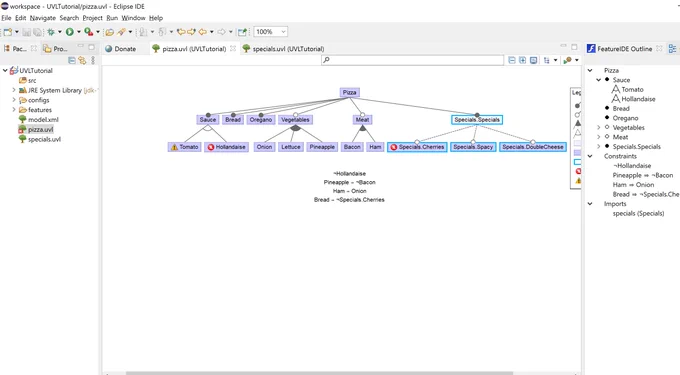Select the Specials.Cherries feature box
The height and width of the screenshot is (375, 680).
pos(417,147)
